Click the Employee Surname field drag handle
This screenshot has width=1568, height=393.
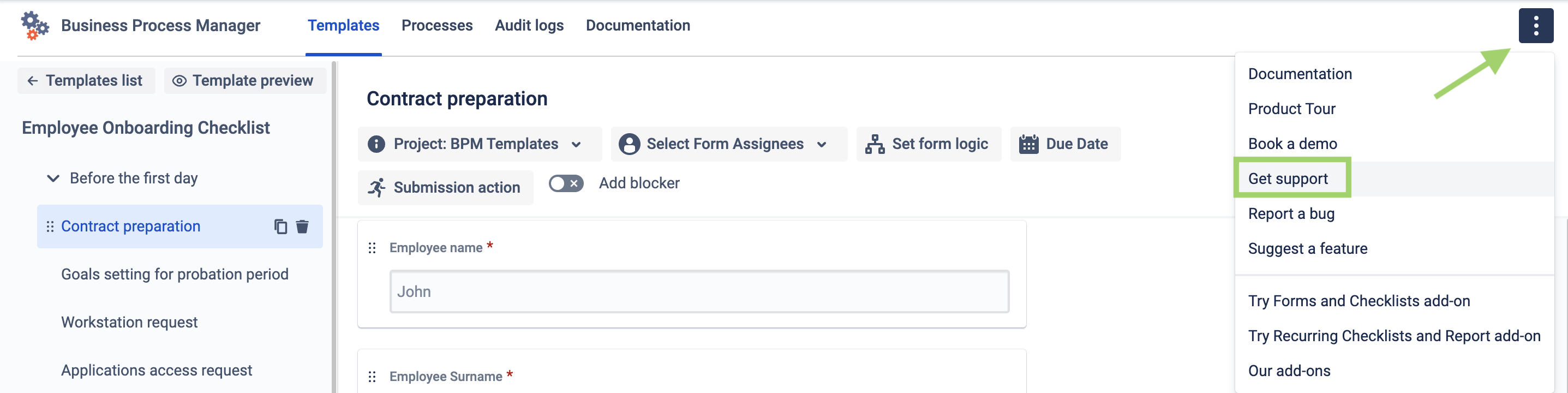click(372, 377)
